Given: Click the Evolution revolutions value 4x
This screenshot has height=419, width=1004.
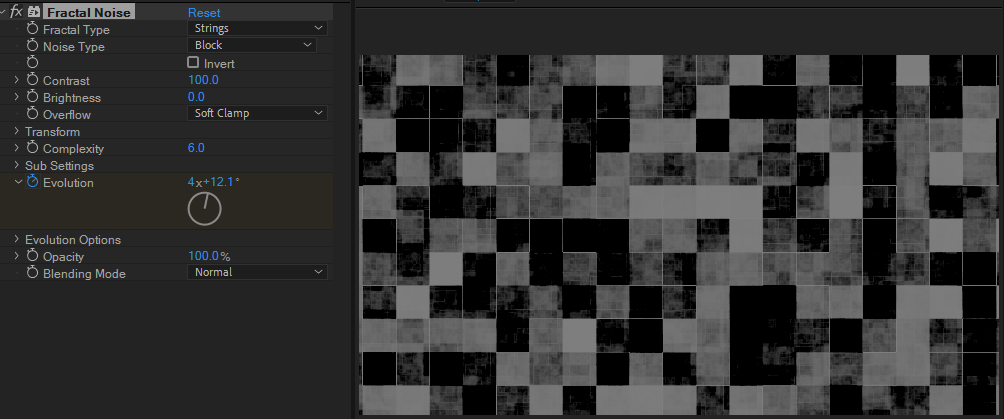Looking at the screenshot, I should (x=195, y=182).
